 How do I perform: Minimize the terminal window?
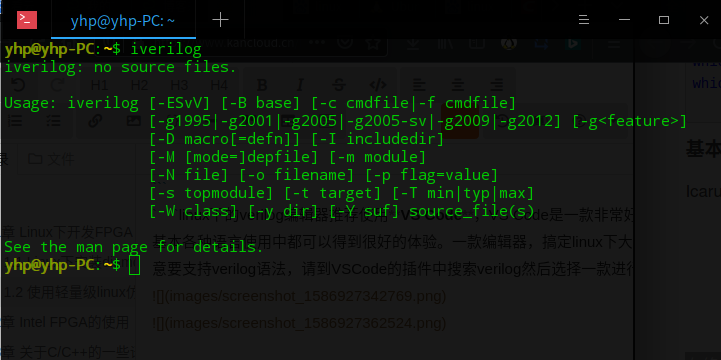point(624,20)
